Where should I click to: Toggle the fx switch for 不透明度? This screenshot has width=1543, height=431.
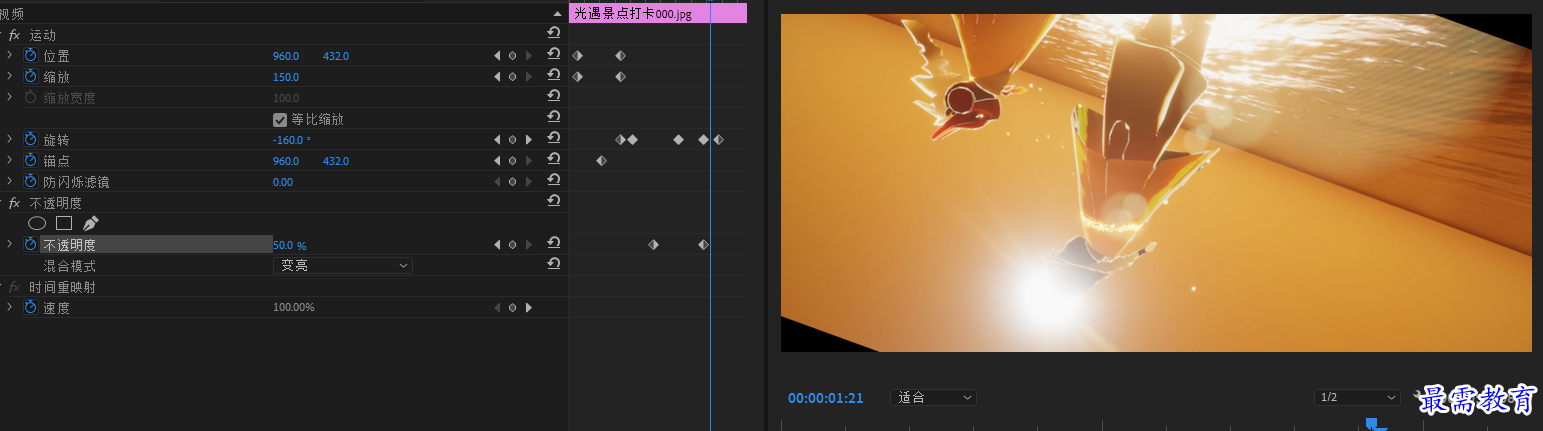14,203
